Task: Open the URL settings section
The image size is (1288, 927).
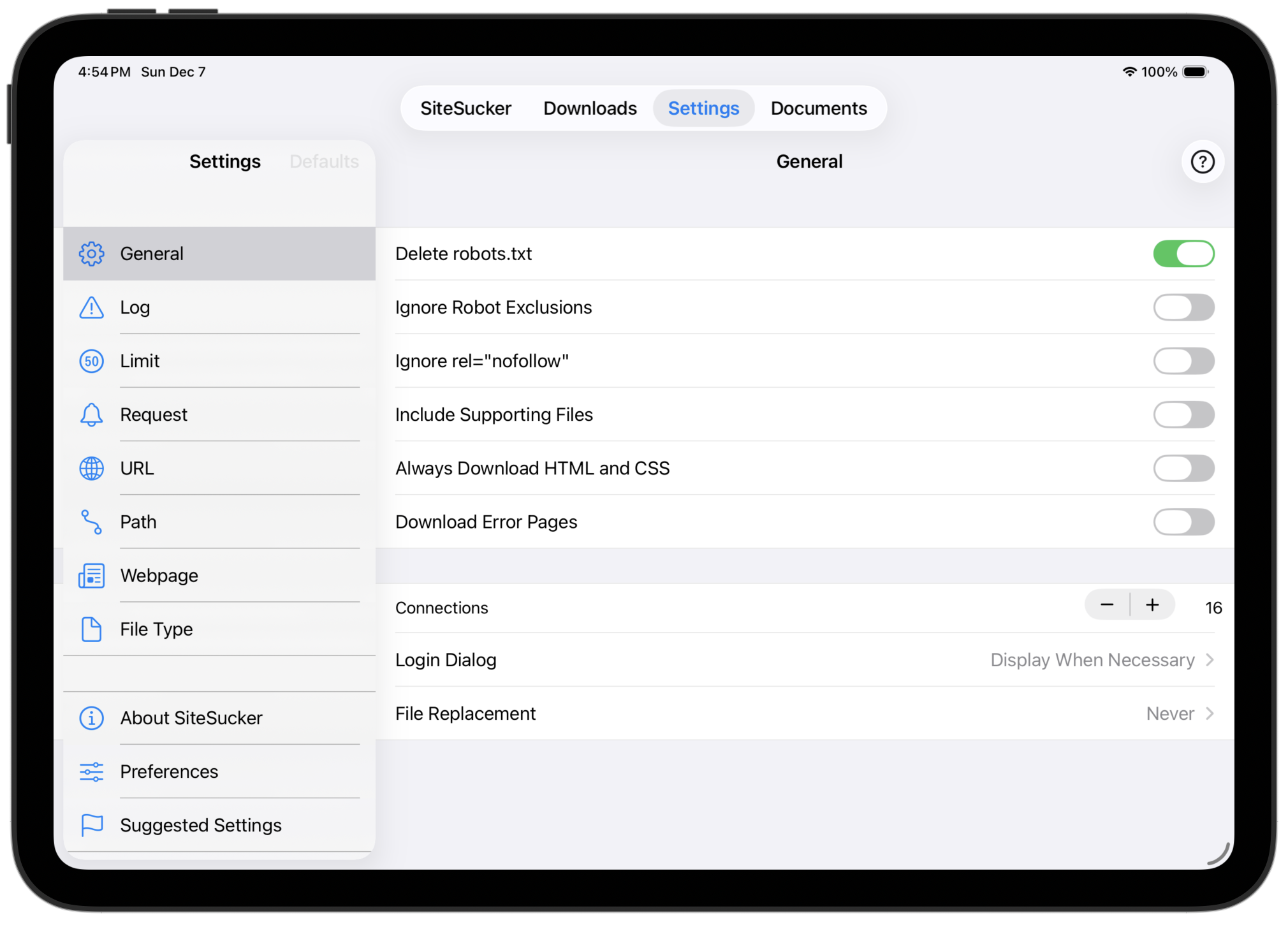Action: tap(219, 468)
